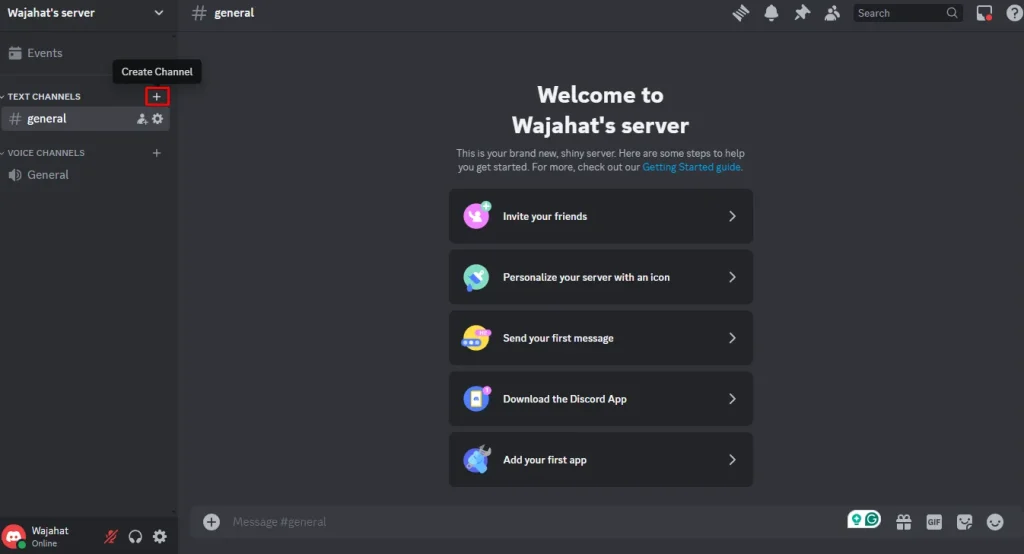1024x554 pixels.
Task: Show pinned messages
Action: 802,13
